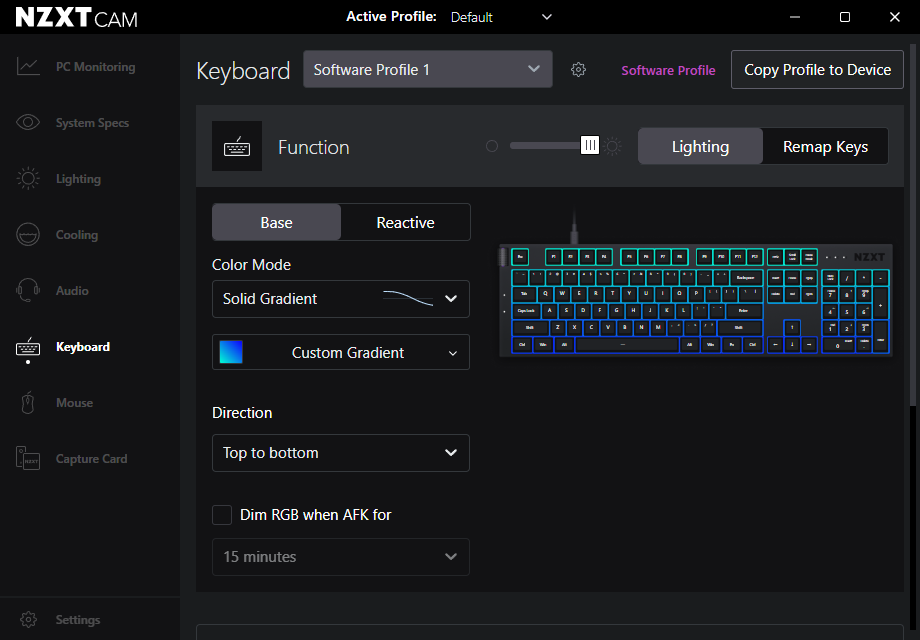Click the Function keyboard icon

pyautogui.click(x=237, y=146)
